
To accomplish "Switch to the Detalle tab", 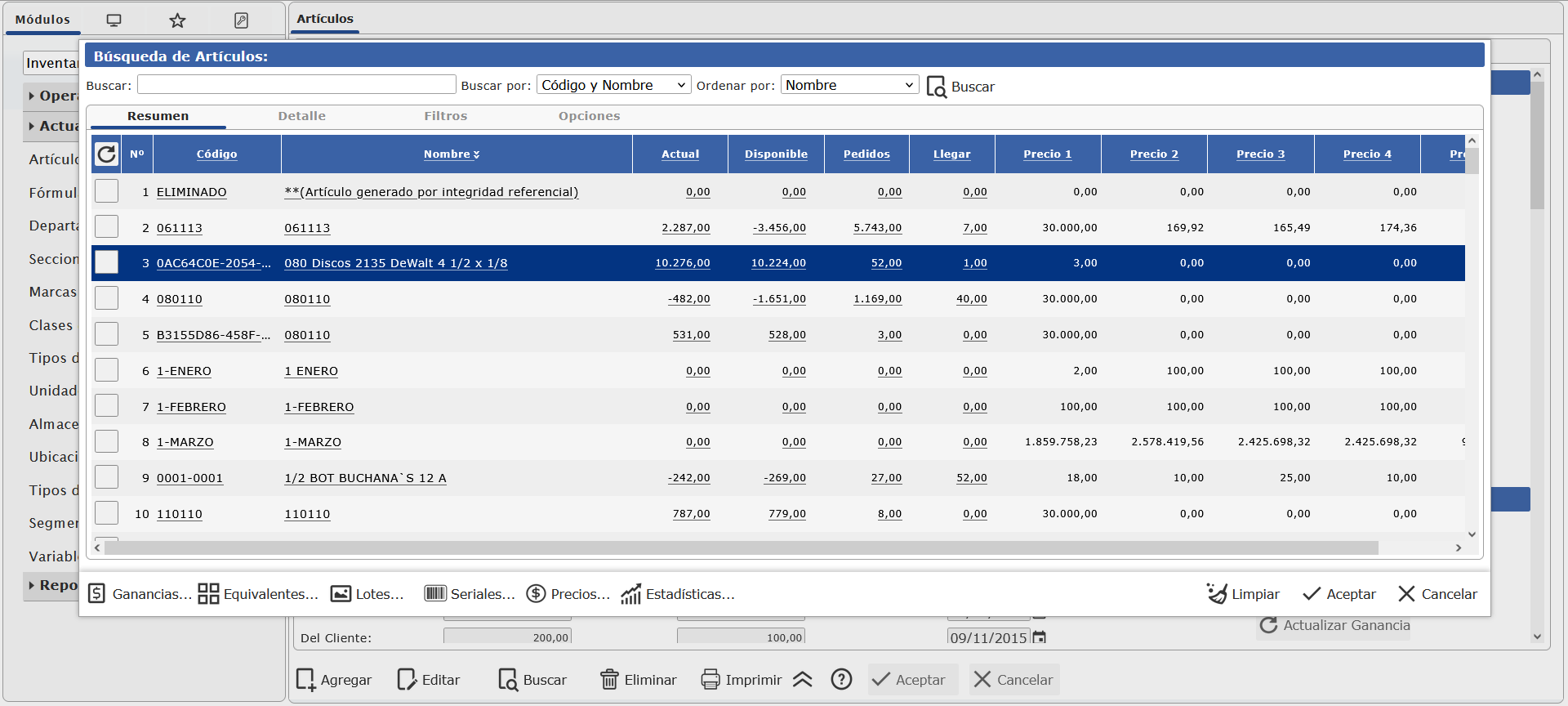I will pyautogui.click(x=301, y=116).
